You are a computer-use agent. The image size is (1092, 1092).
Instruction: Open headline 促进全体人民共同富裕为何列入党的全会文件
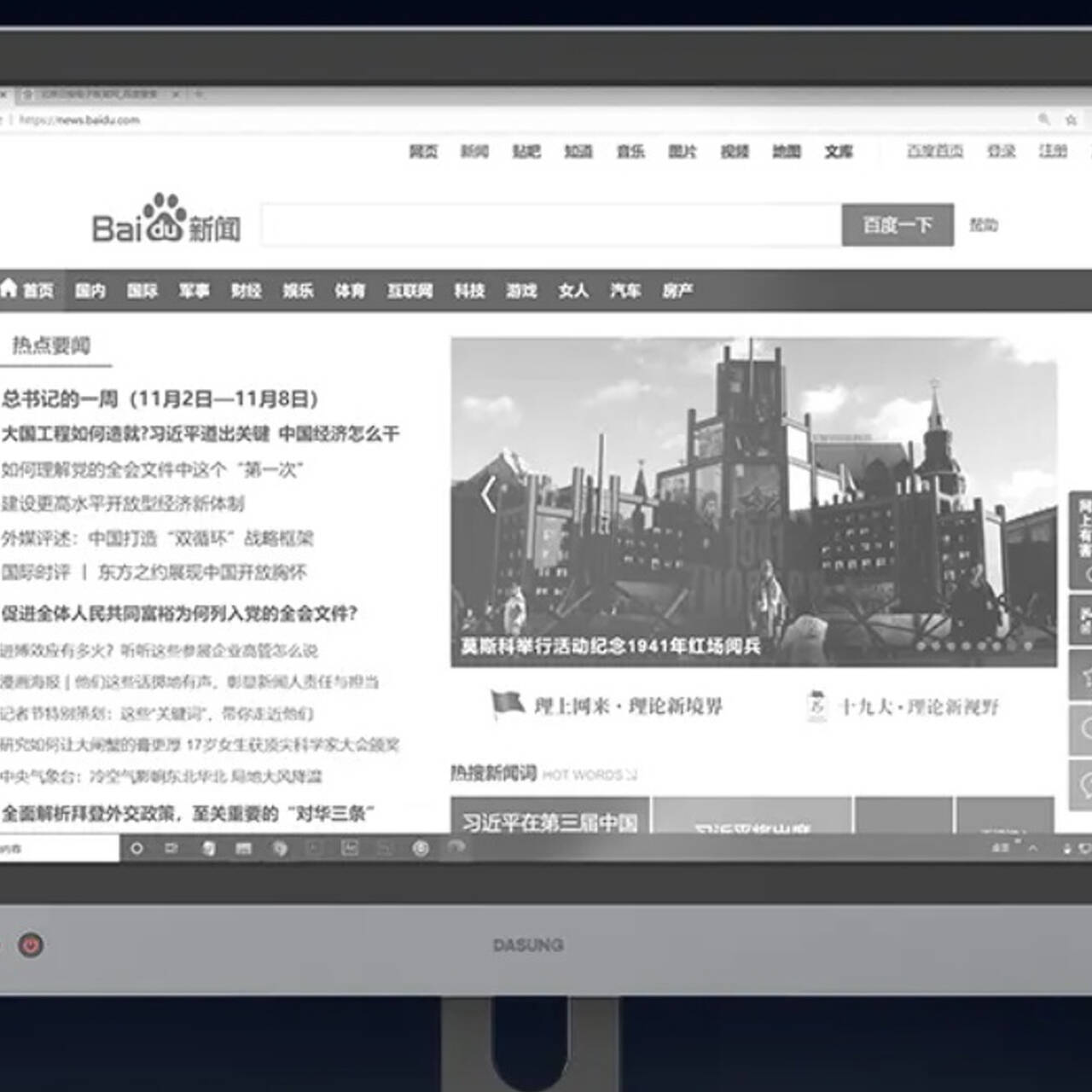pyautogui.click(x=179, y=613)
